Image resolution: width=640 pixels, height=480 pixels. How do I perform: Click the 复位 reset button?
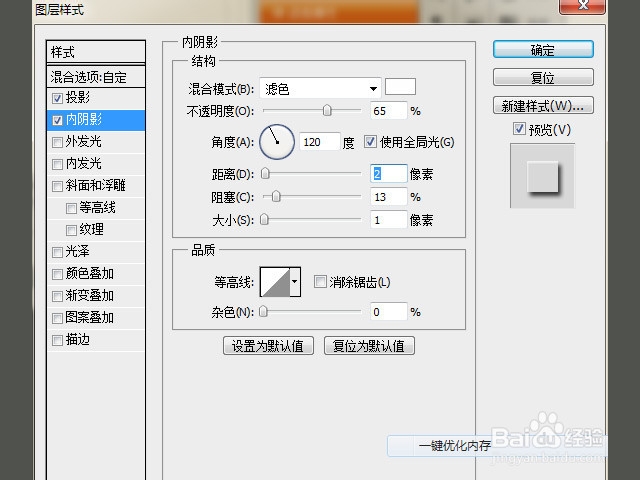[543, 77]
